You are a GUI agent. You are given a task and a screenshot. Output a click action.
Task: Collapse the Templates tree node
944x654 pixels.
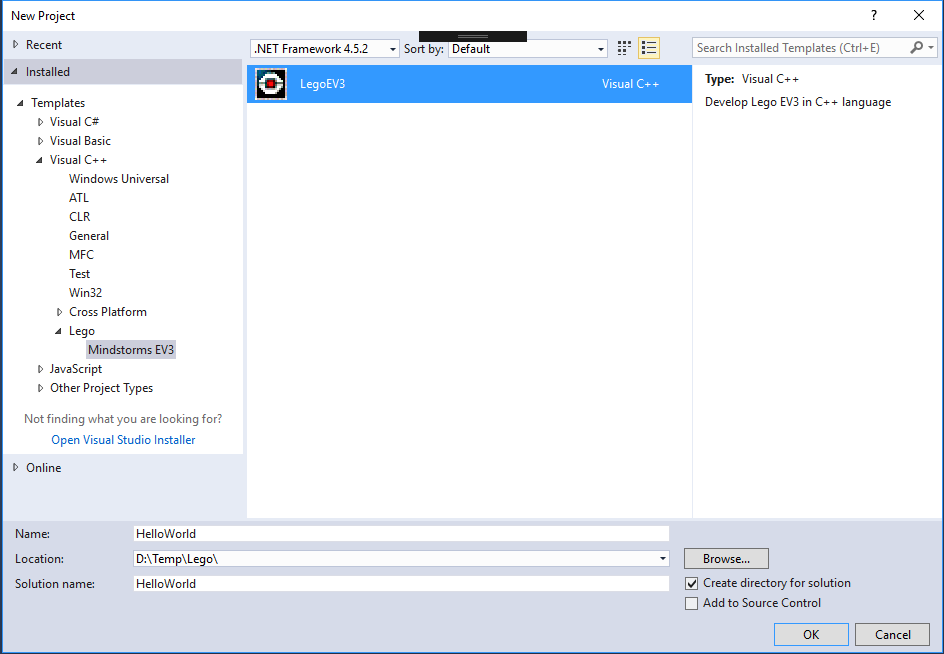(20, 103)
